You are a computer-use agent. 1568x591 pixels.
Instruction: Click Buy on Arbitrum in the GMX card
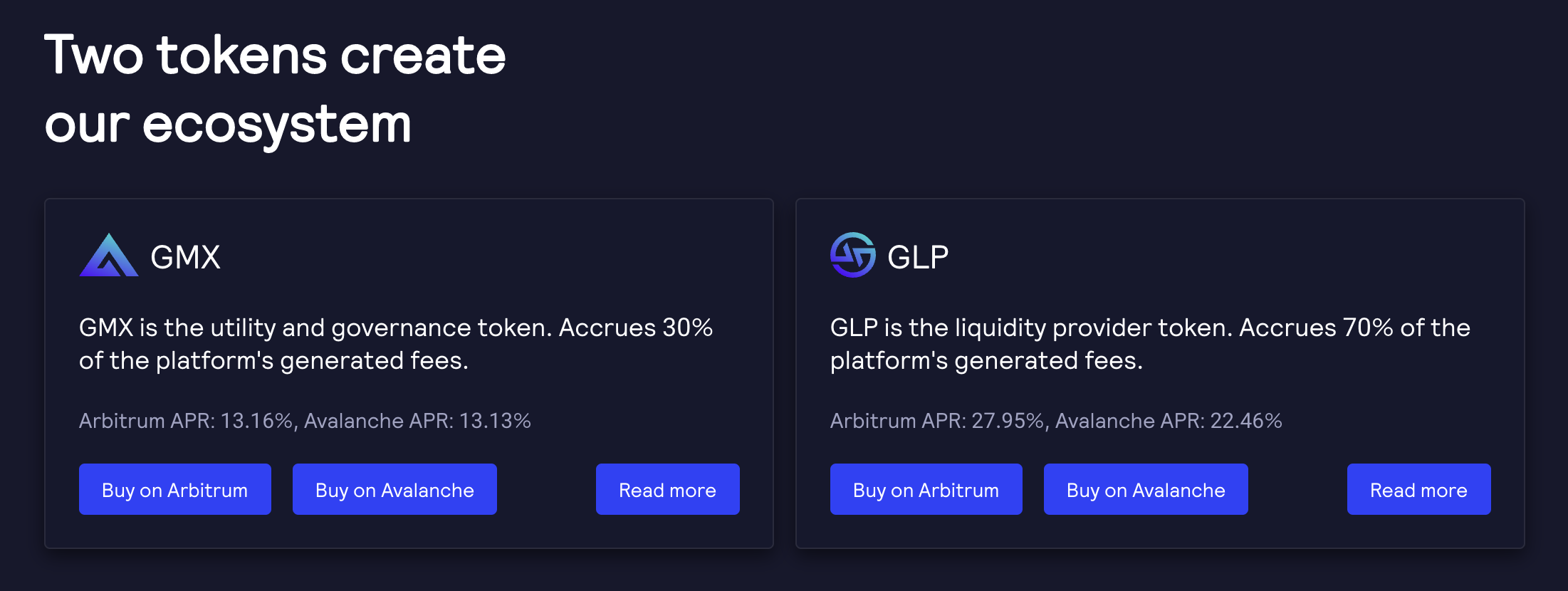click(x=174, y=489)
